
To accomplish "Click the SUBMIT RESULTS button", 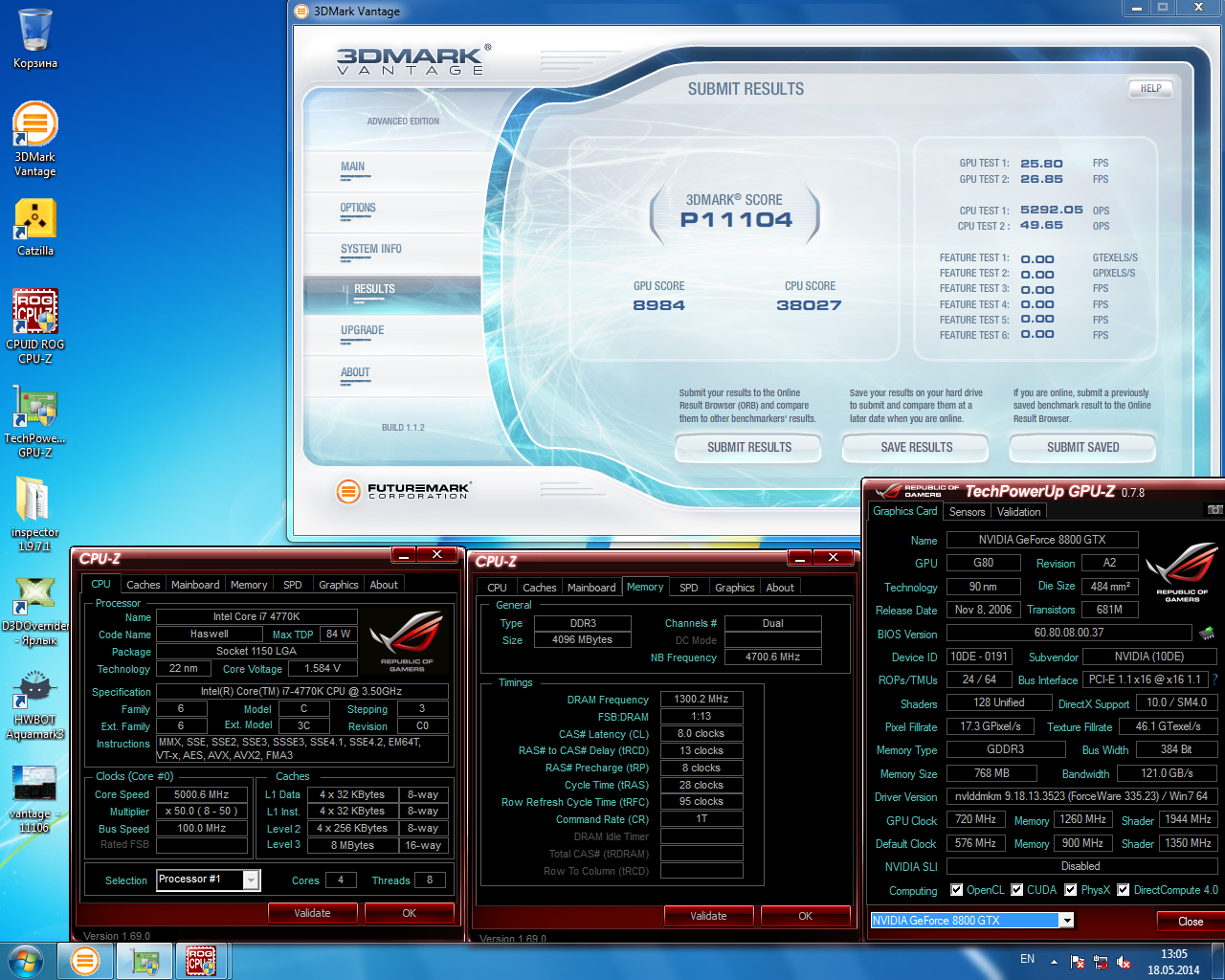I will [x=748, y=447].
